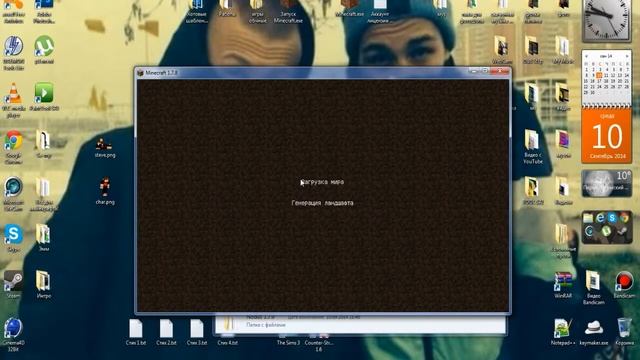Select the char.png skin file
The image size is (640, 360).
click(105, 191)
